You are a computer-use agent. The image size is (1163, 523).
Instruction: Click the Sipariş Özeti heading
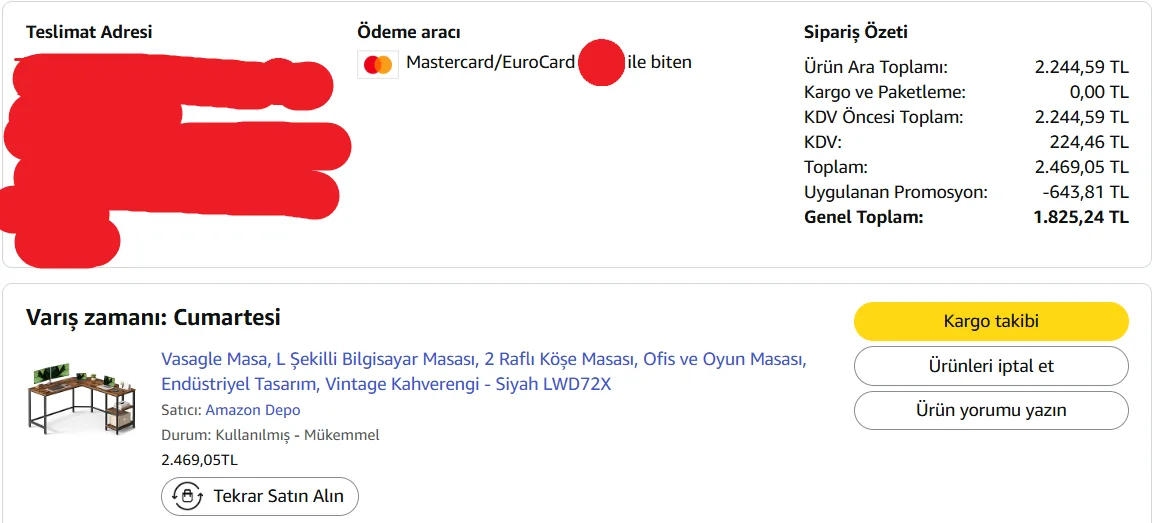pos(856,32)
